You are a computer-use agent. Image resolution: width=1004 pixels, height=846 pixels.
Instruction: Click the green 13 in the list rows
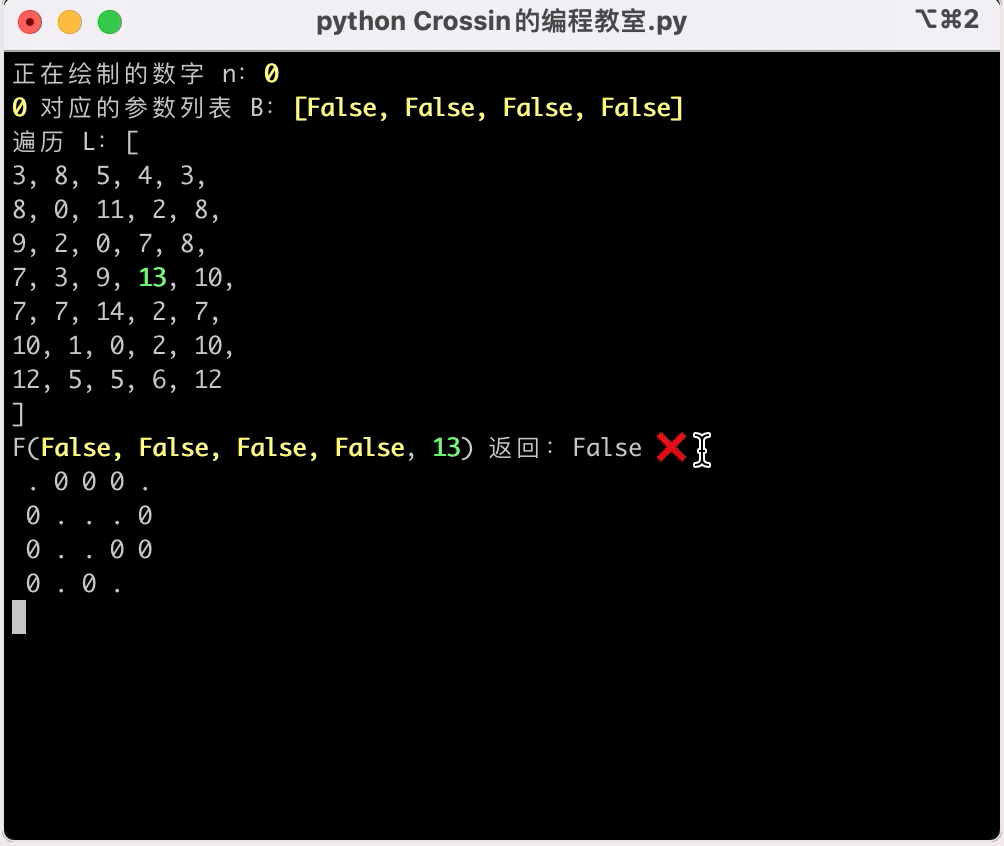coord(152,277)
